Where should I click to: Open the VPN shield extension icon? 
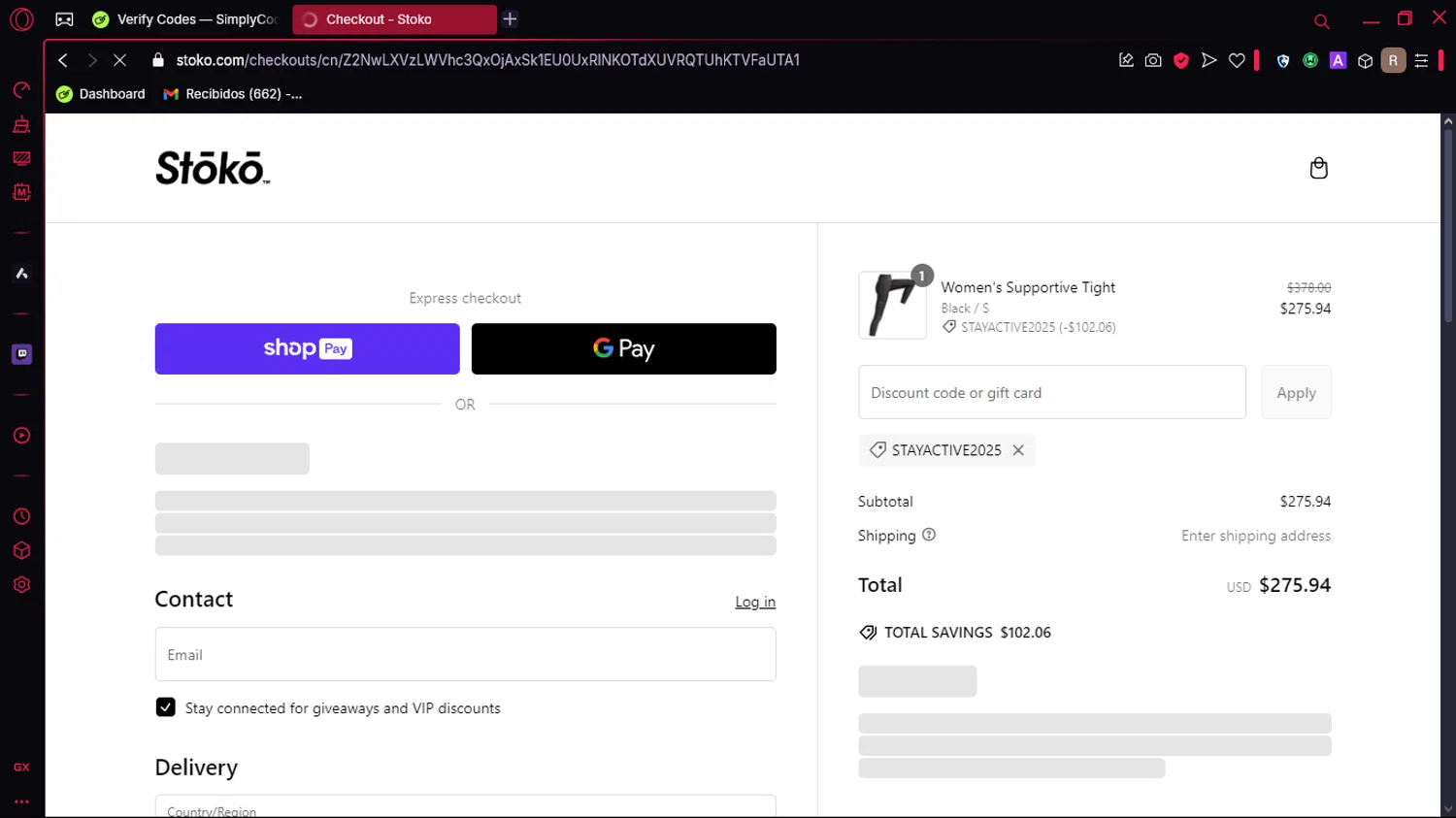[x=1283, y=60]
